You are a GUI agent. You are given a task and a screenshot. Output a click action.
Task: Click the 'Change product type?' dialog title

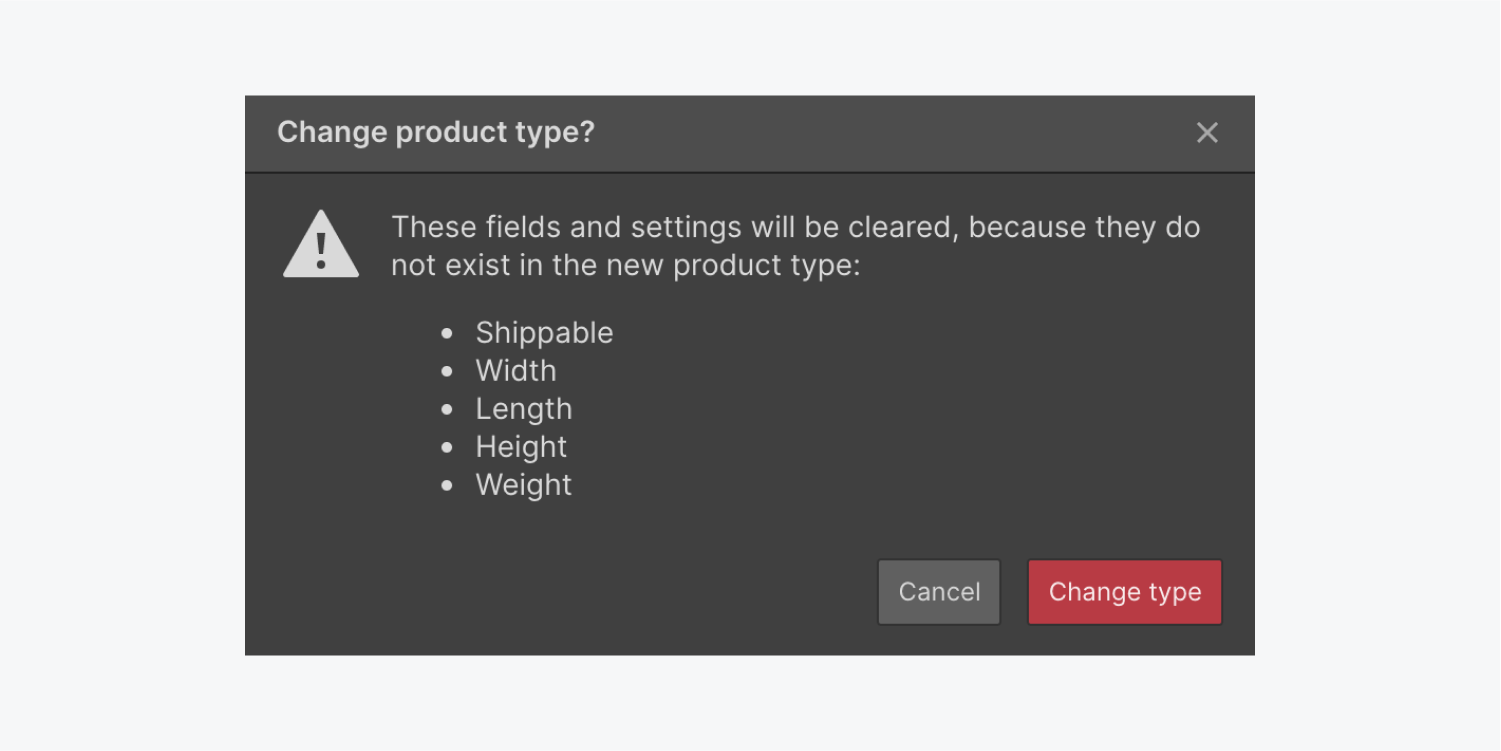(x=436, y=132)
